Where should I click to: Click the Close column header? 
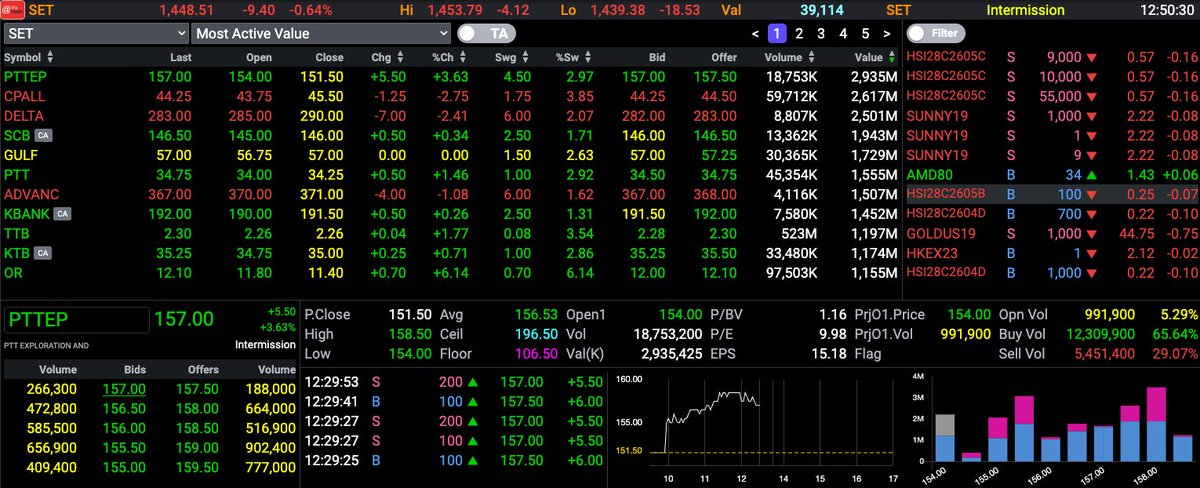(x=329, y=57)
